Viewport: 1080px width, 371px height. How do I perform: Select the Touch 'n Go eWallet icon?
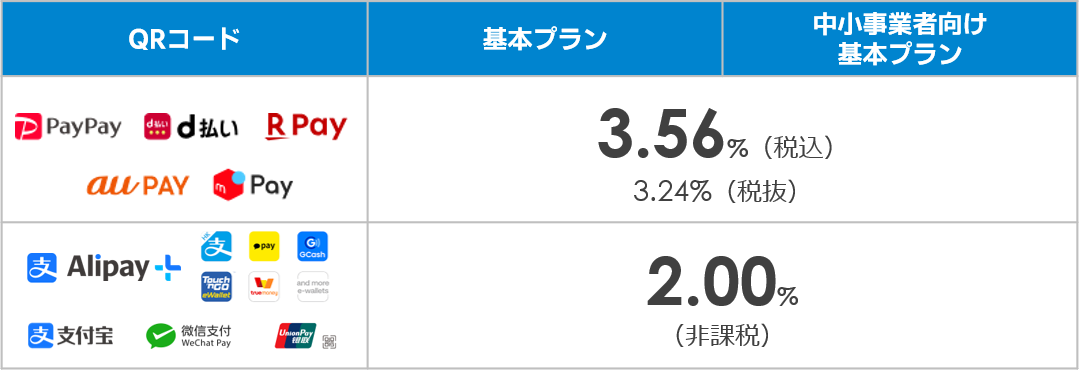point(216,286)
